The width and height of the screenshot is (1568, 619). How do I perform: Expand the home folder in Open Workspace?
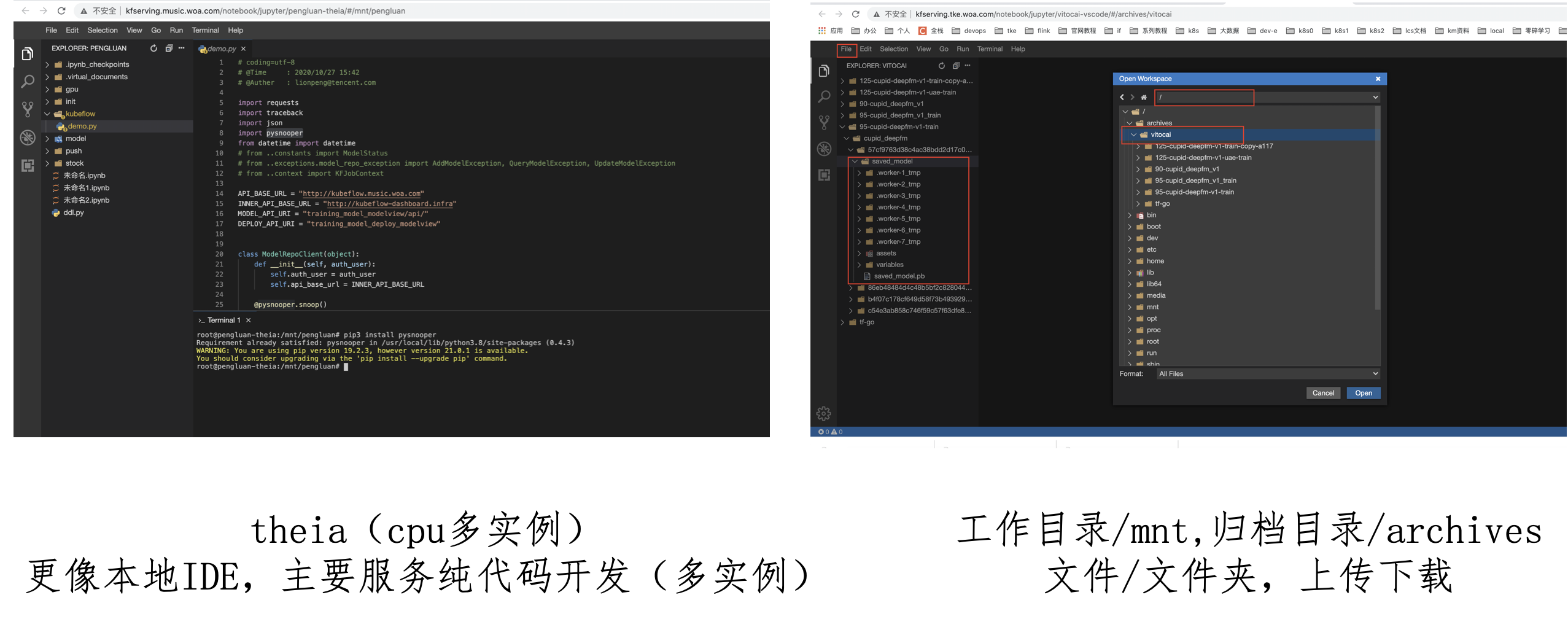coord(1129,261)
